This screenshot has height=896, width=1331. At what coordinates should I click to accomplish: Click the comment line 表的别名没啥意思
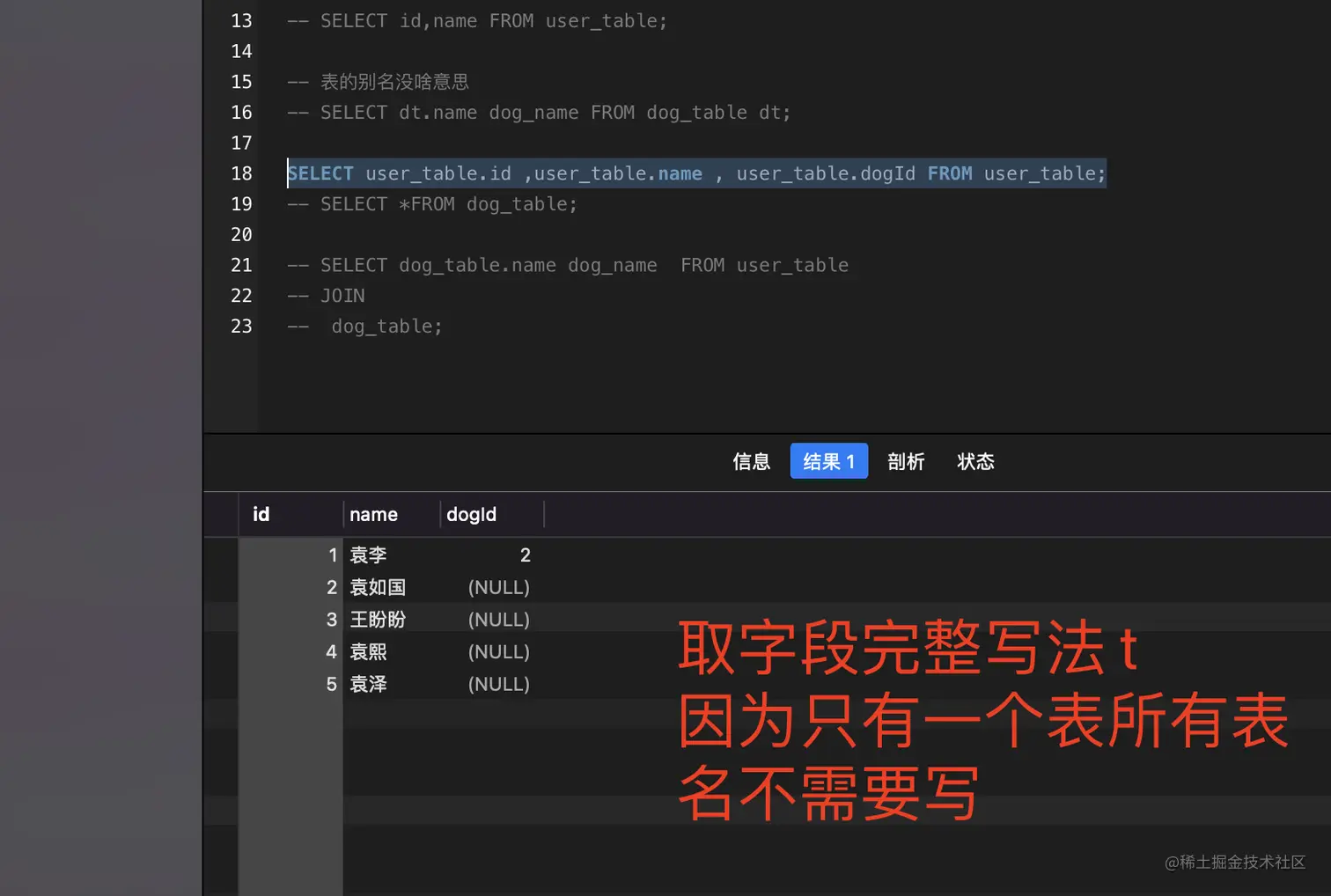[378, 82]
